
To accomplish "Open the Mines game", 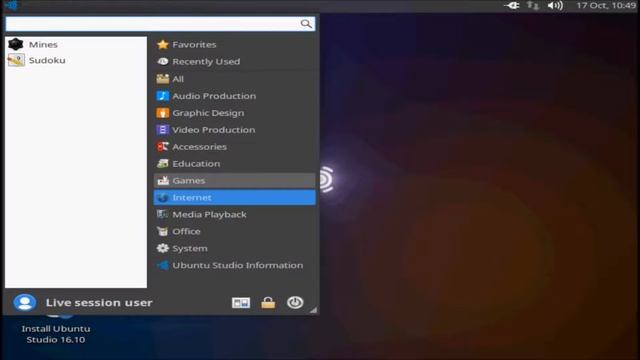I will (x=76, y=44).
